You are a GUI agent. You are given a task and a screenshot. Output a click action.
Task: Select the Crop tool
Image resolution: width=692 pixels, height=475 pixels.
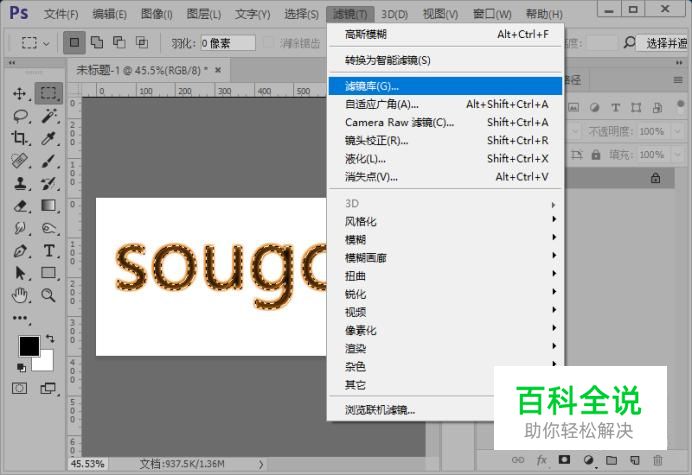point(20,139)
